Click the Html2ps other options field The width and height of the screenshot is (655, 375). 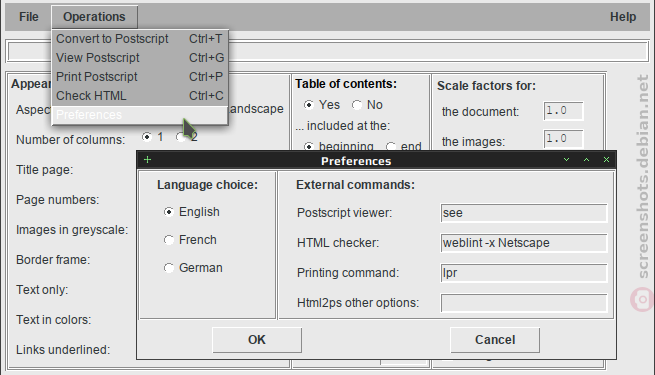523,303
